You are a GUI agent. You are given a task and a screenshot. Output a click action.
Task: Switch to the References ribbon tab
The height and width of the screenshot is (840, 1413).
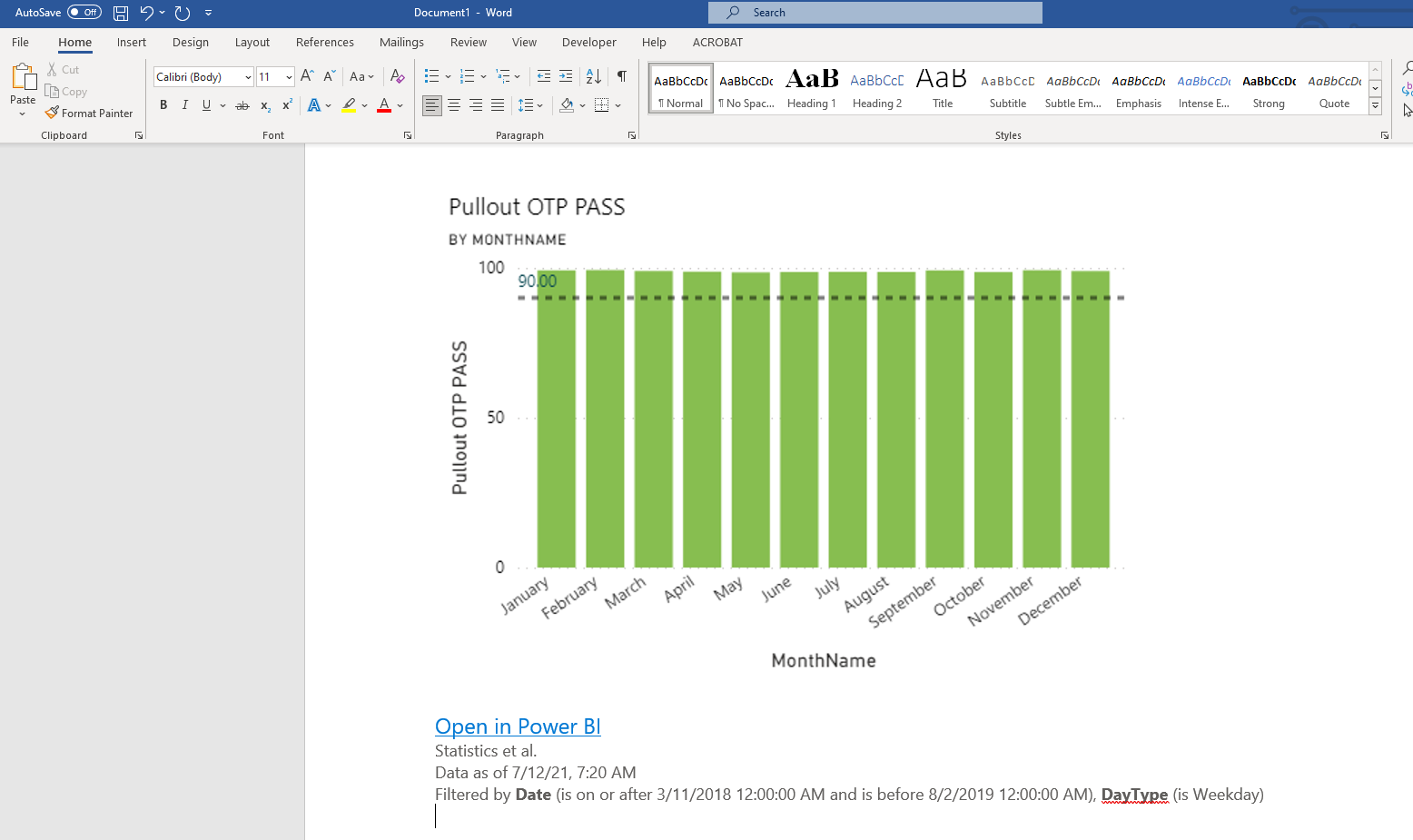[x=324, y=42]
